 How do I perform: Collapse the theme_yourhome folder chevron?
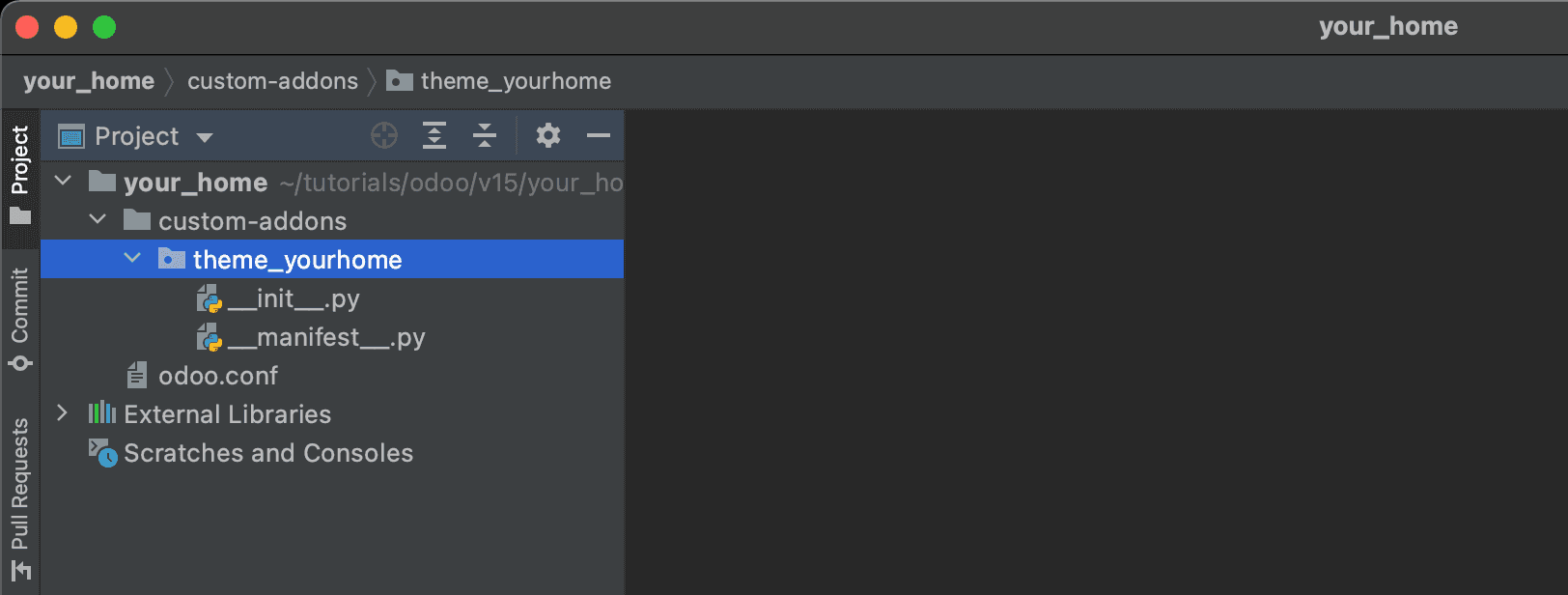[x=133, y=258]
